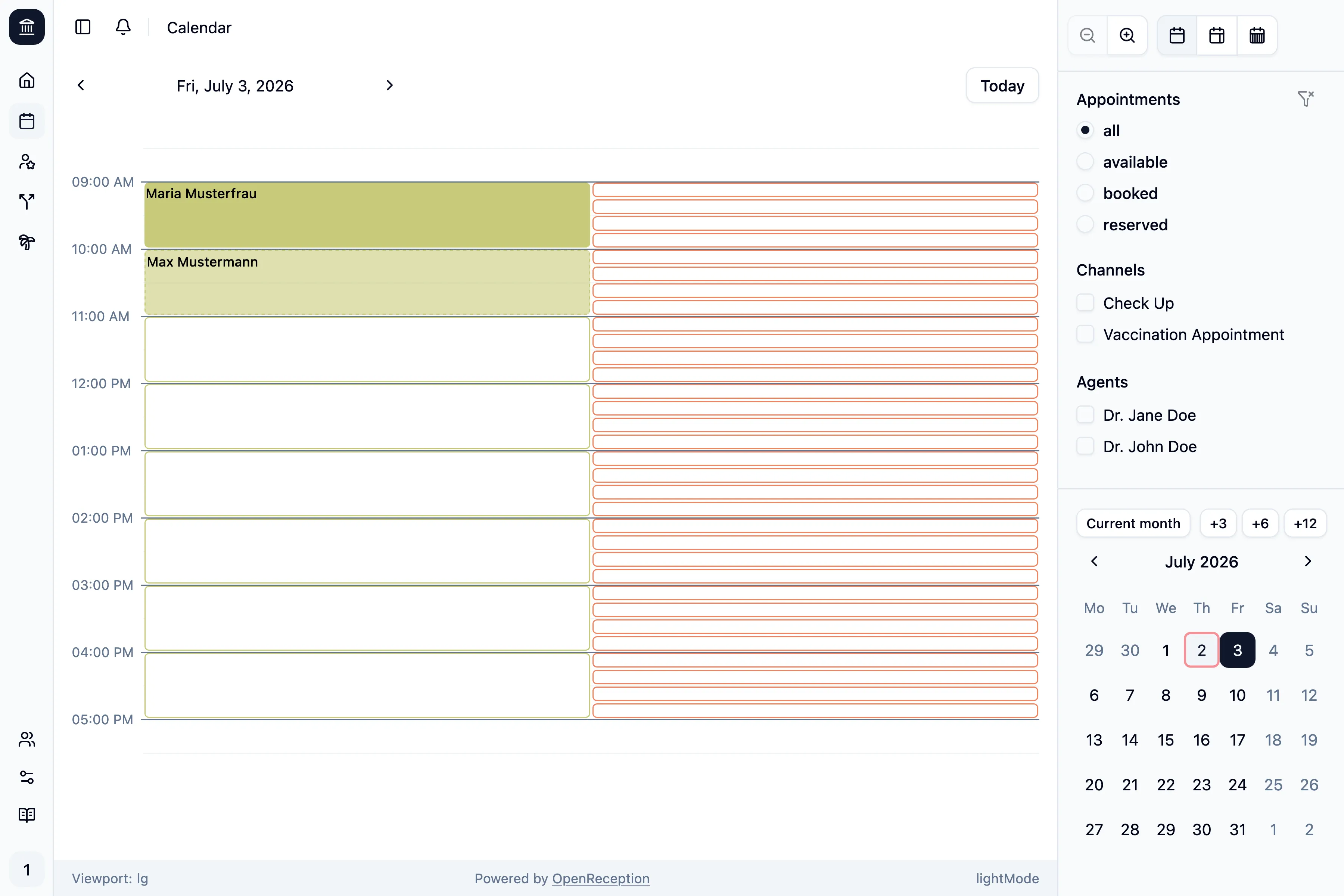The image size is (1344, 896).
Task: Open the users group icon in sidebar
Action: tap(27, 740)
